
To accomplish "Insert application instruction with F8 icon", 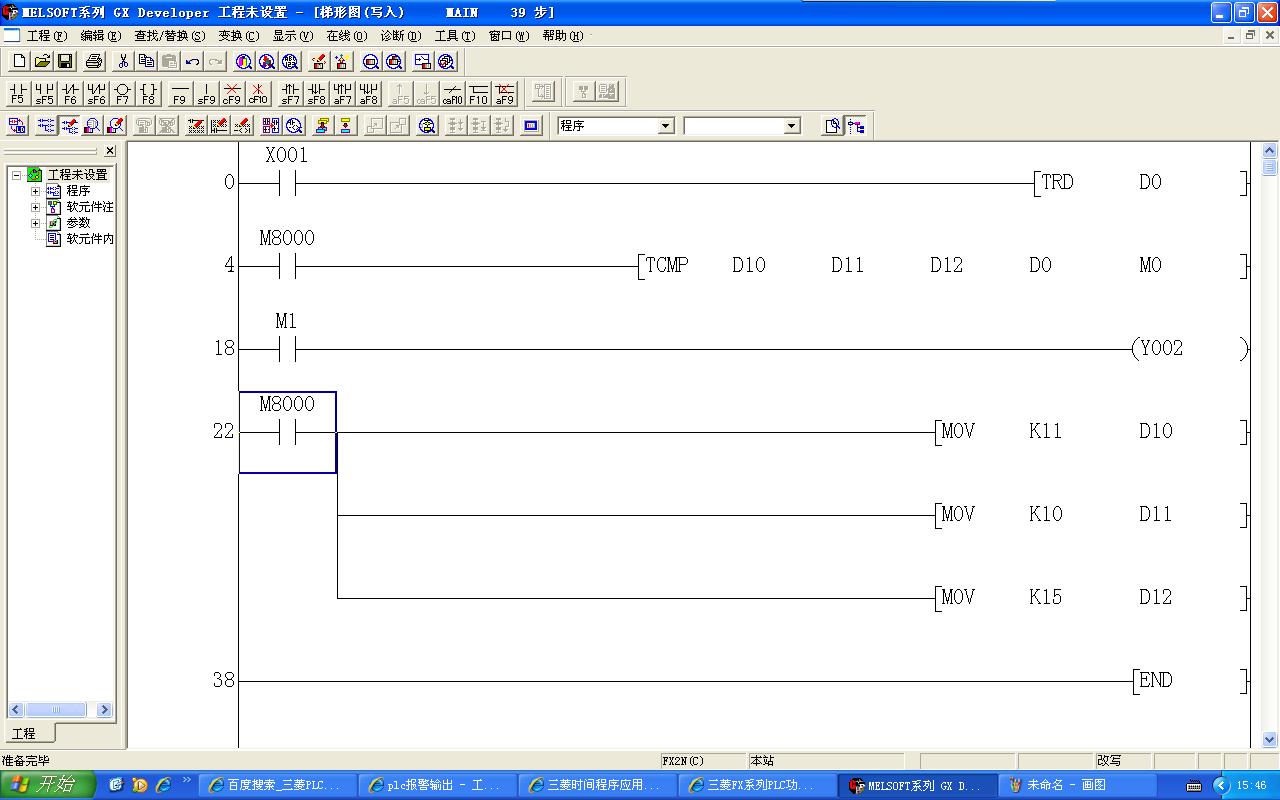I will pyautogui.click(x=148, y=93).
